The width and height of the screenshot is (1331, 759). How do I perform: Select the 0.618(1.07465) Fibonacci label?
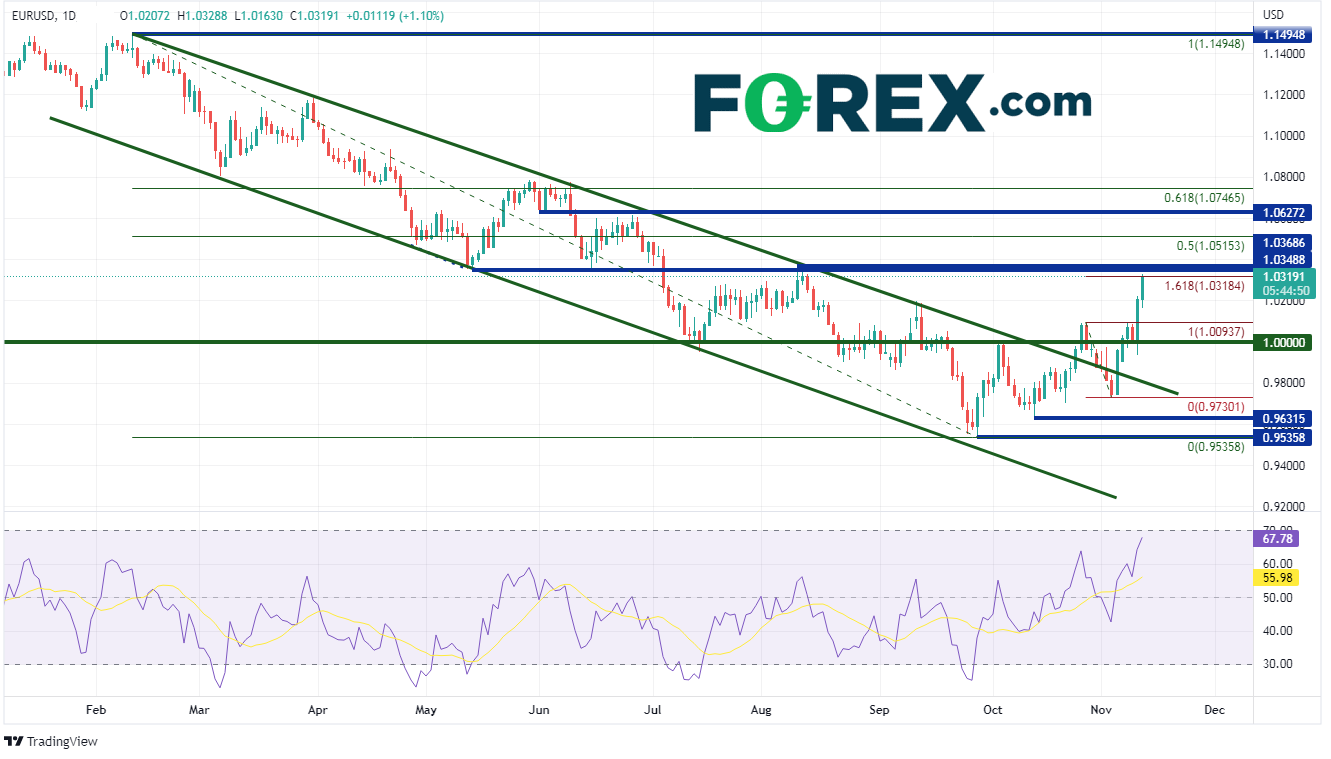point(1204,199)
